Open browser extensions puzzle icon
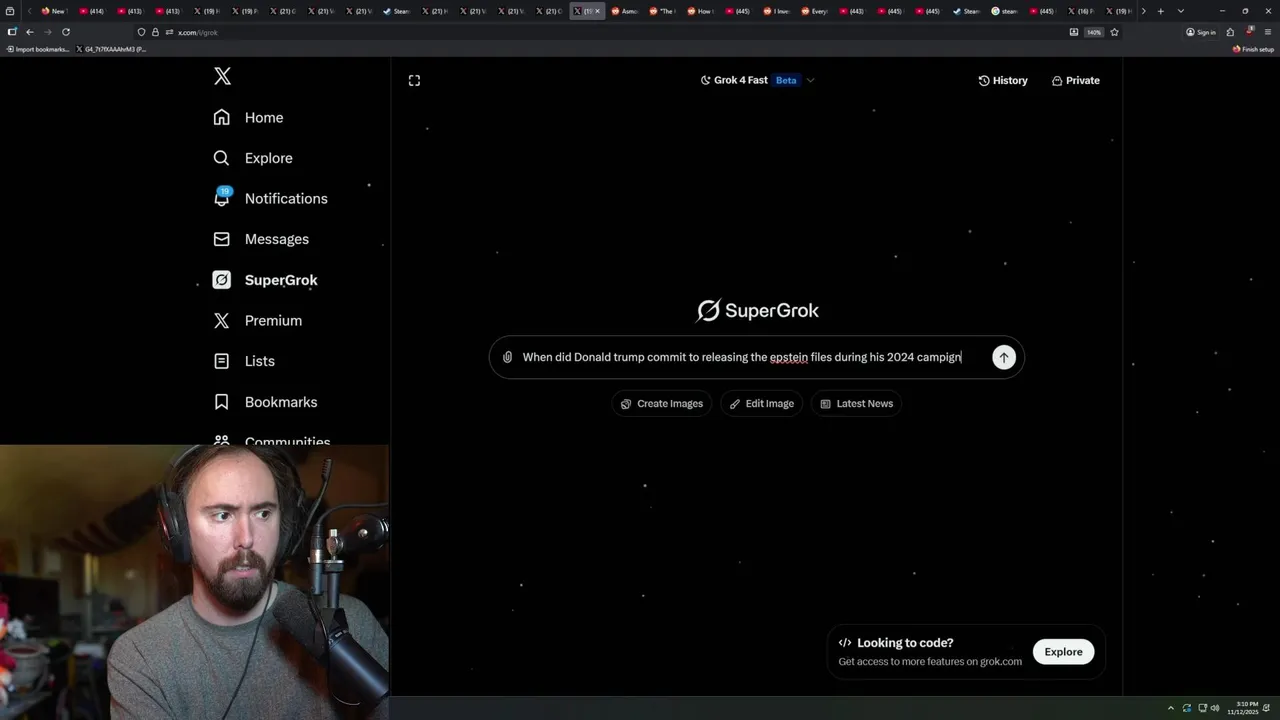 [1230, 32]
